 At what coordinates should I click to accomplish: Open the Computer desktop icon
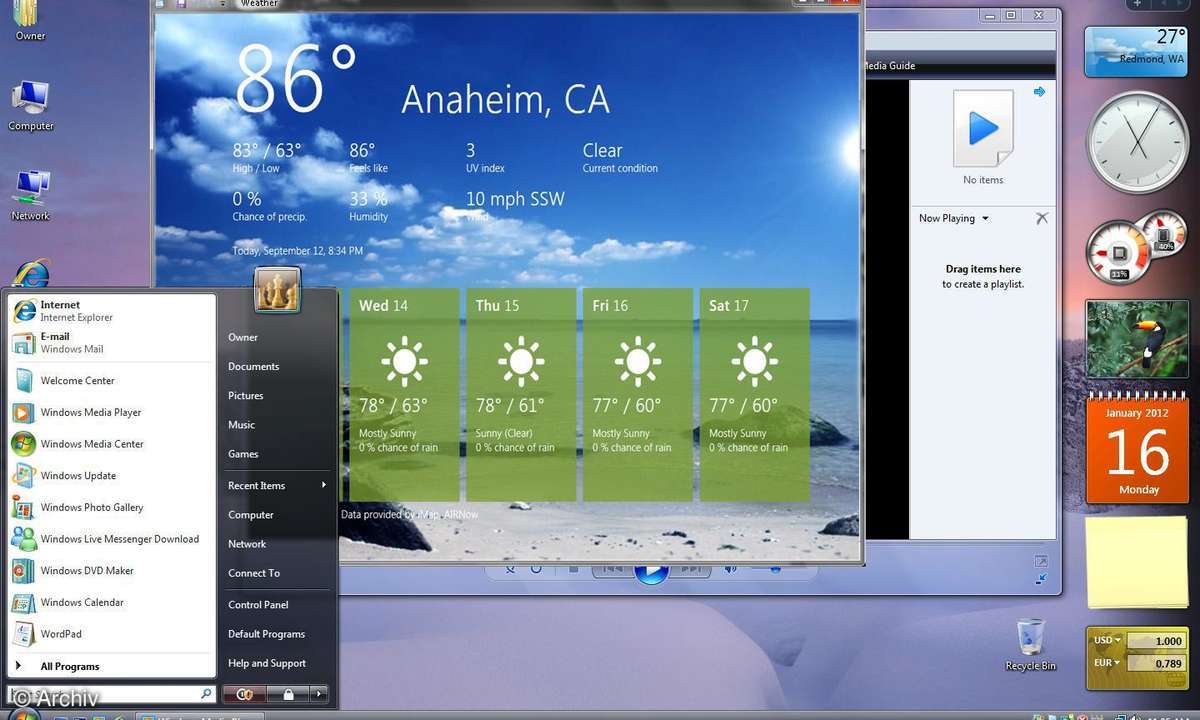(x=31, y=106)
